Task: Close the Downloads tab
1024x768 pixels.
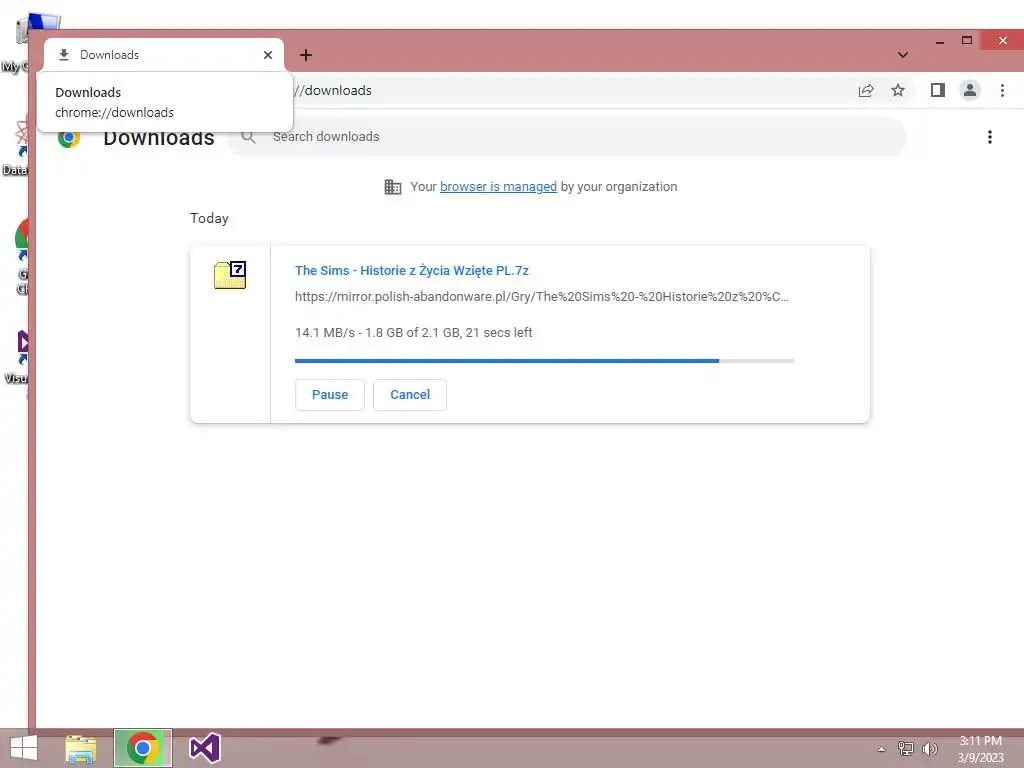Action: click(x=268, y=55)
